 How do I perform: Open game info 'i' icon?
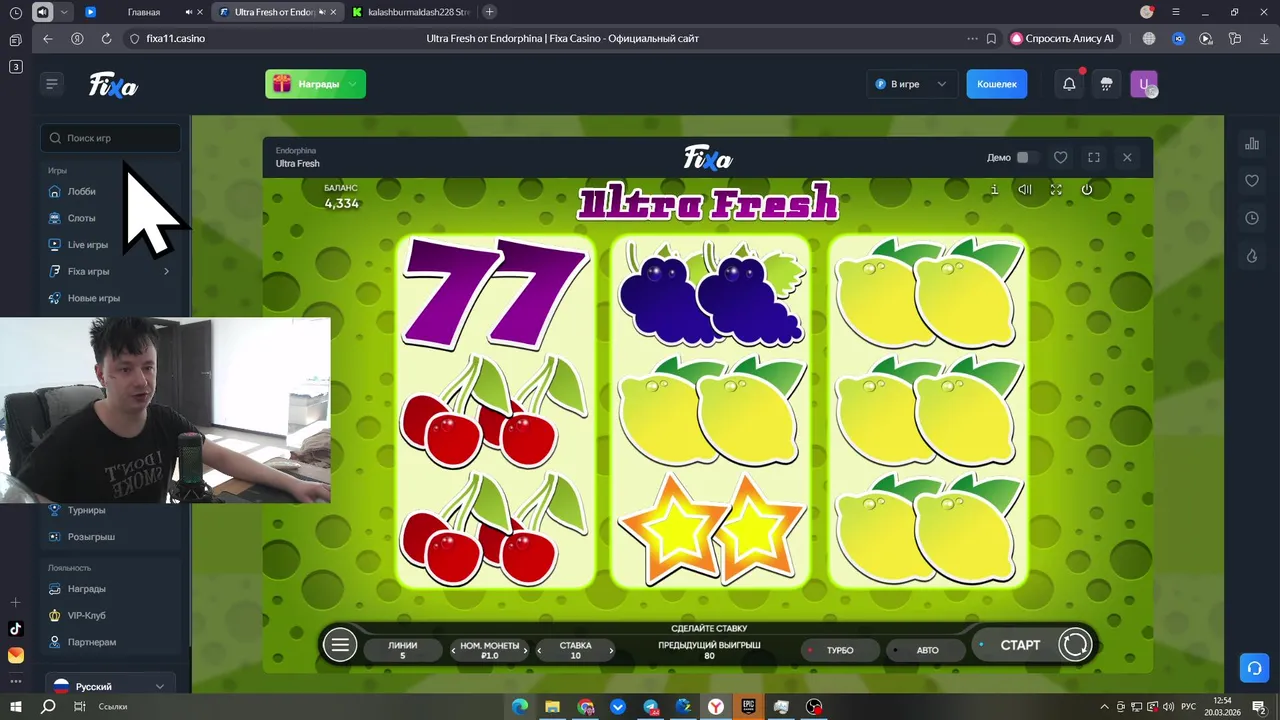[x=994, y=189]
